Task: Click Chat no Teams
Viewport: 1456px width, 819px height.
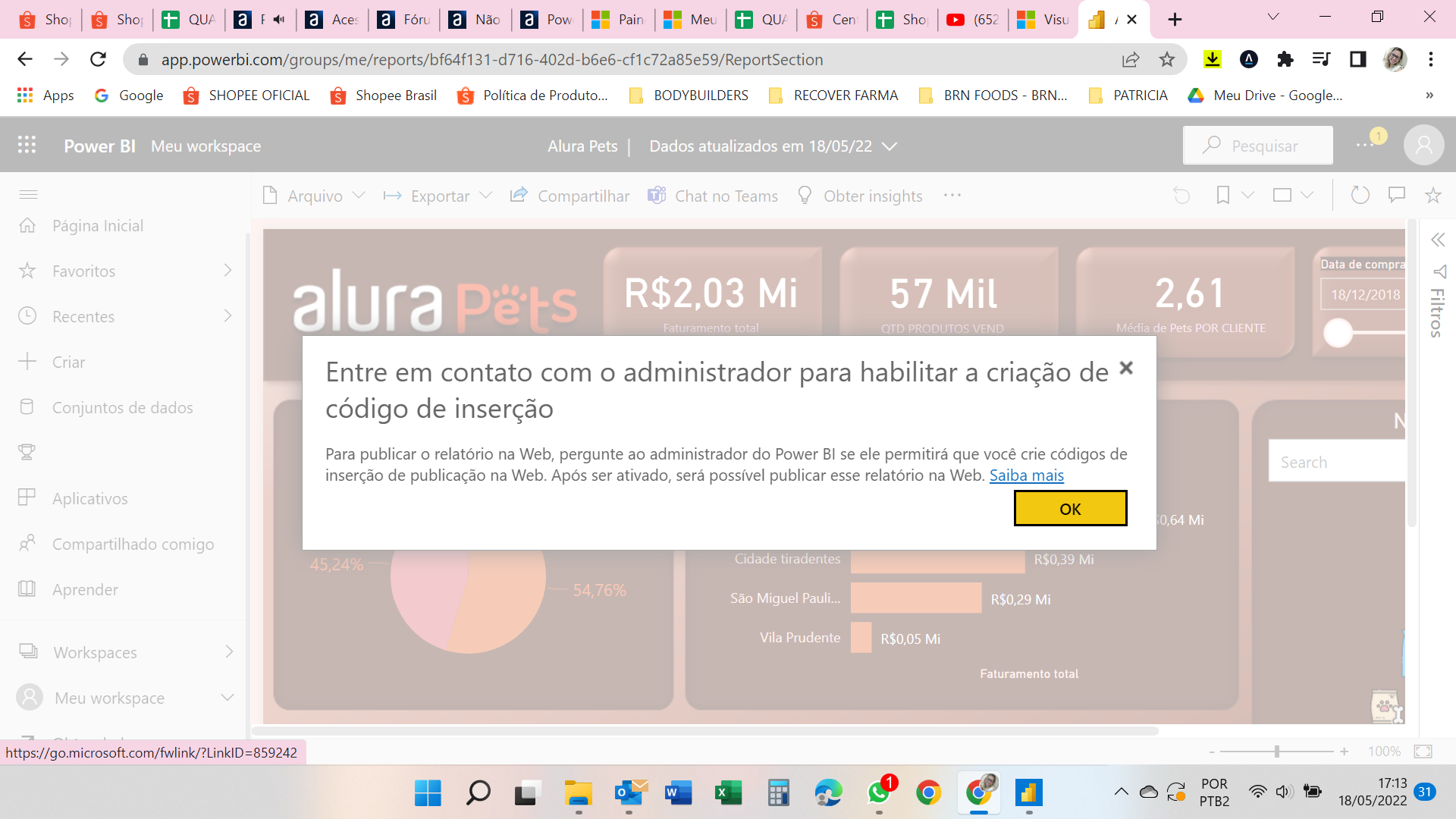Action: pos(713,196)
